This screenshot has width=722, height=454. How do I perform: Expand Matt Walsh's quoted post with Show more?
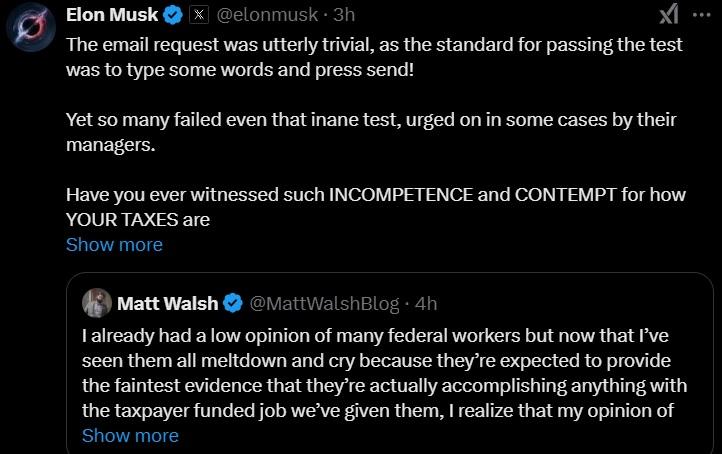click(x=130, y=435)
